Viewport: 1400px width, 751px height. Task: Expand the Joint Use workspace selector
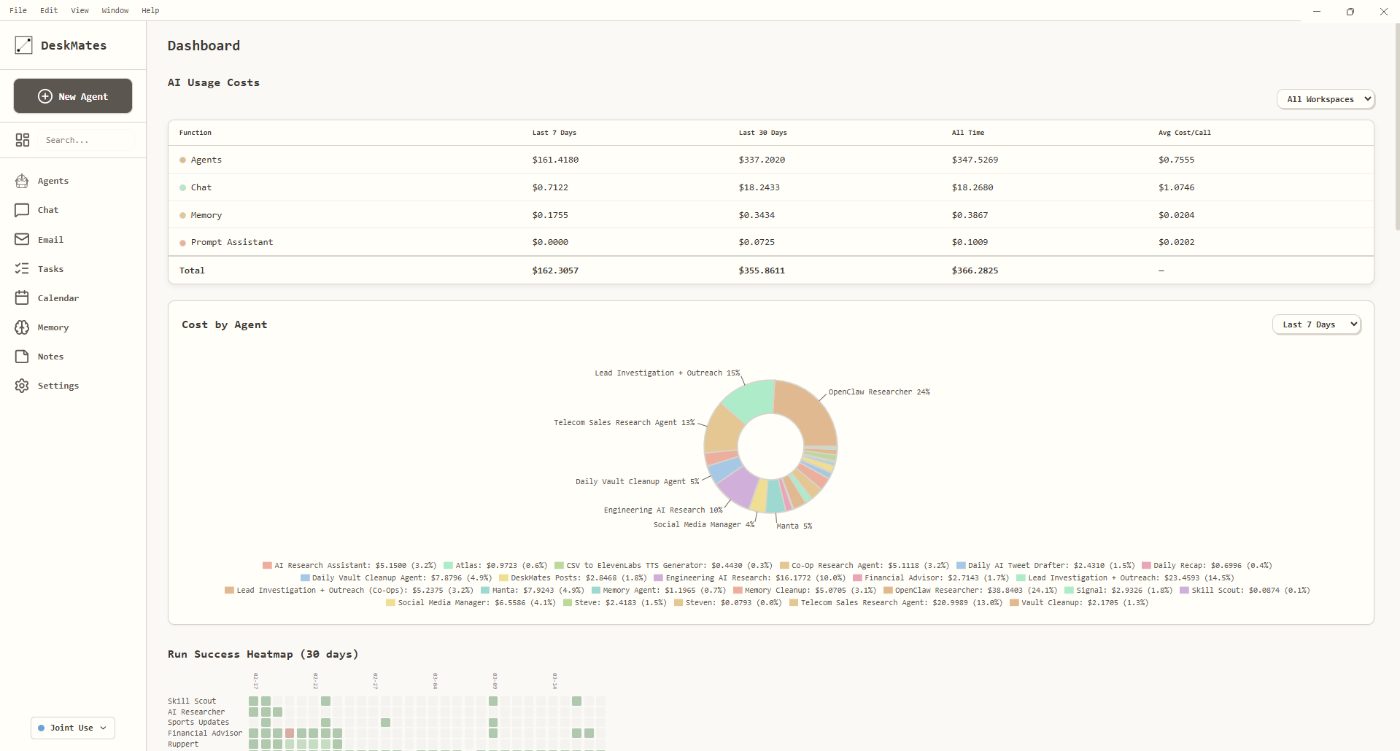coord(73,728)
